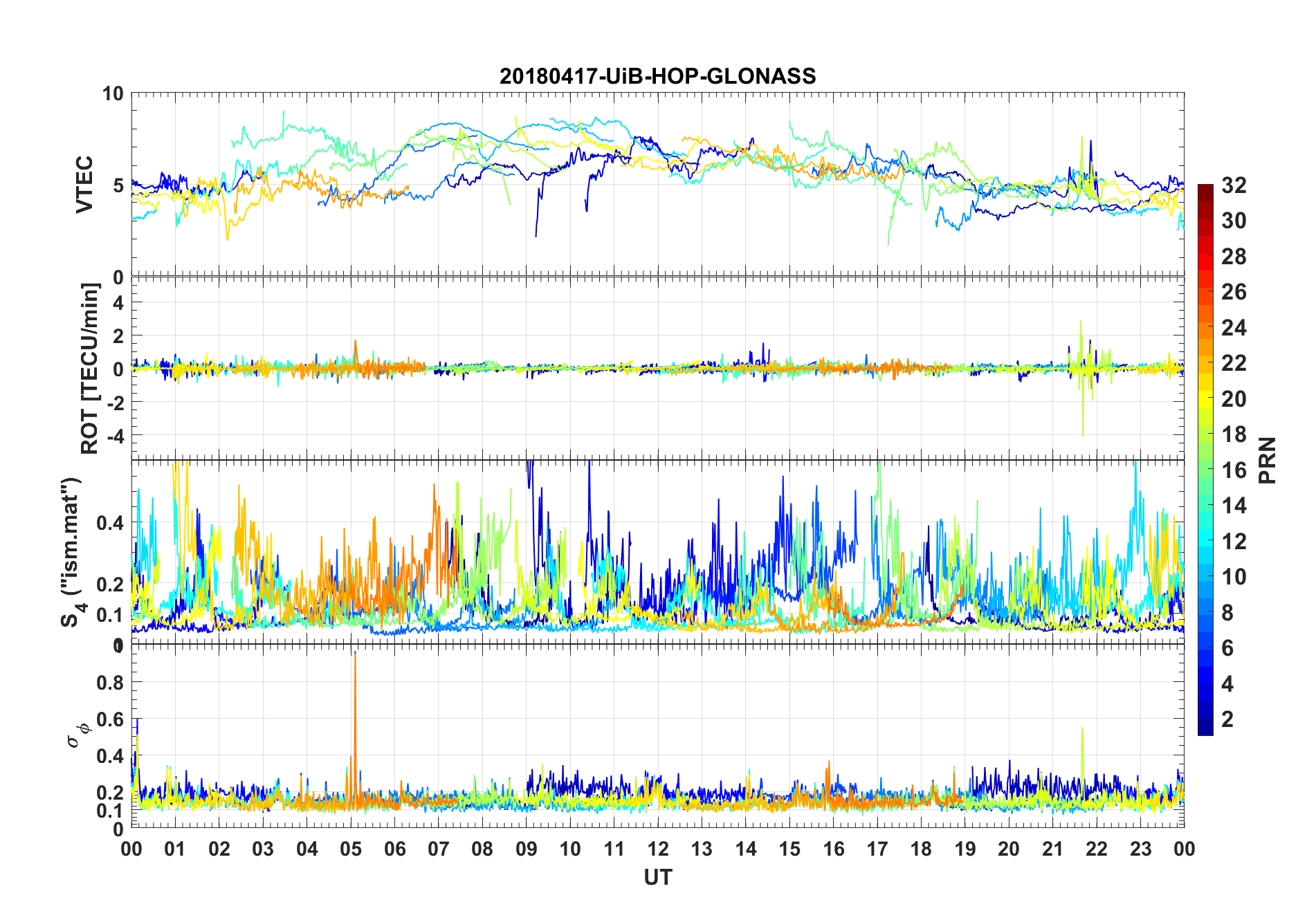The image size is (1316, 920).
Task: Select the S4 panel y-tick 0.4
Action: tap(111, 523)
